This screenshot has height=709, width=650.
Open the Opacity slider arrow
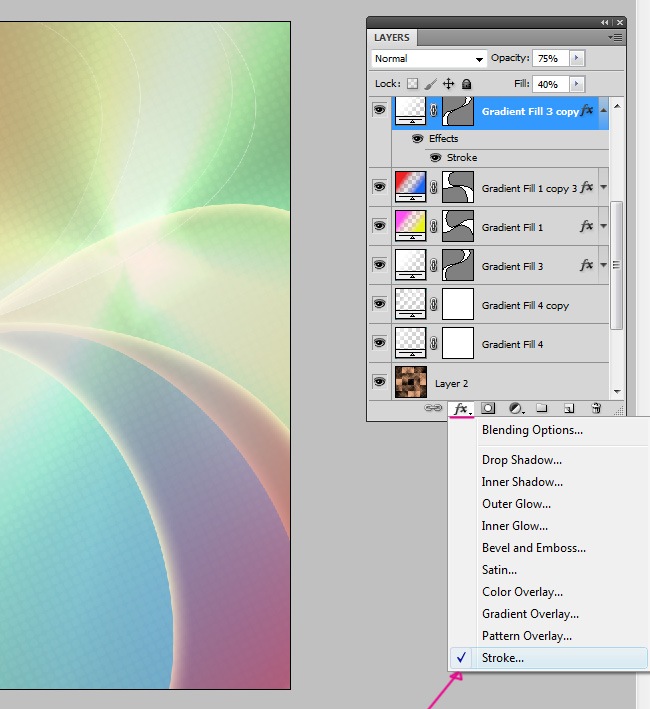coord(576,59)
